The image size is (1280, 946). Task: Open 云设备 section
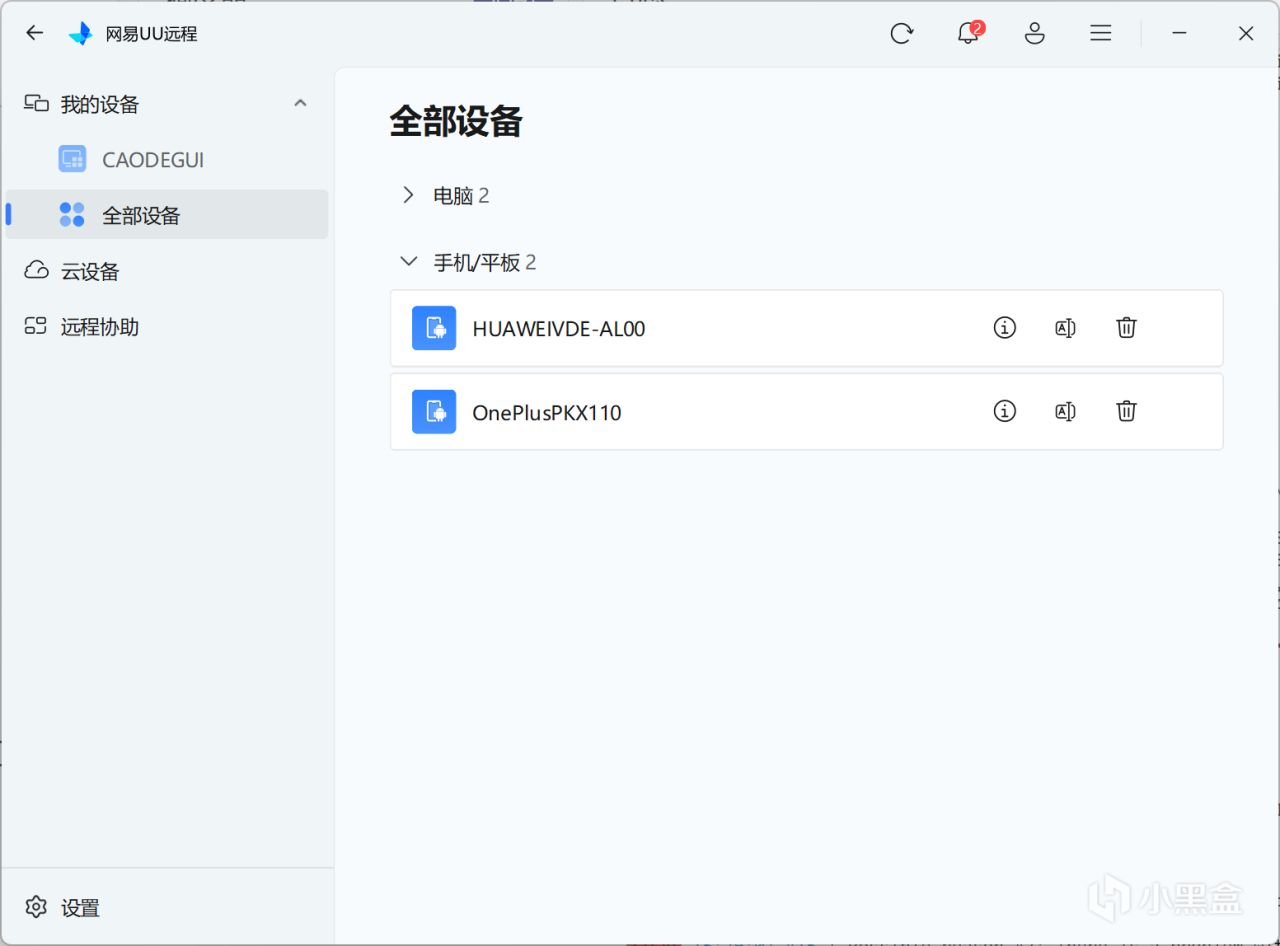[x=167, y=271]
